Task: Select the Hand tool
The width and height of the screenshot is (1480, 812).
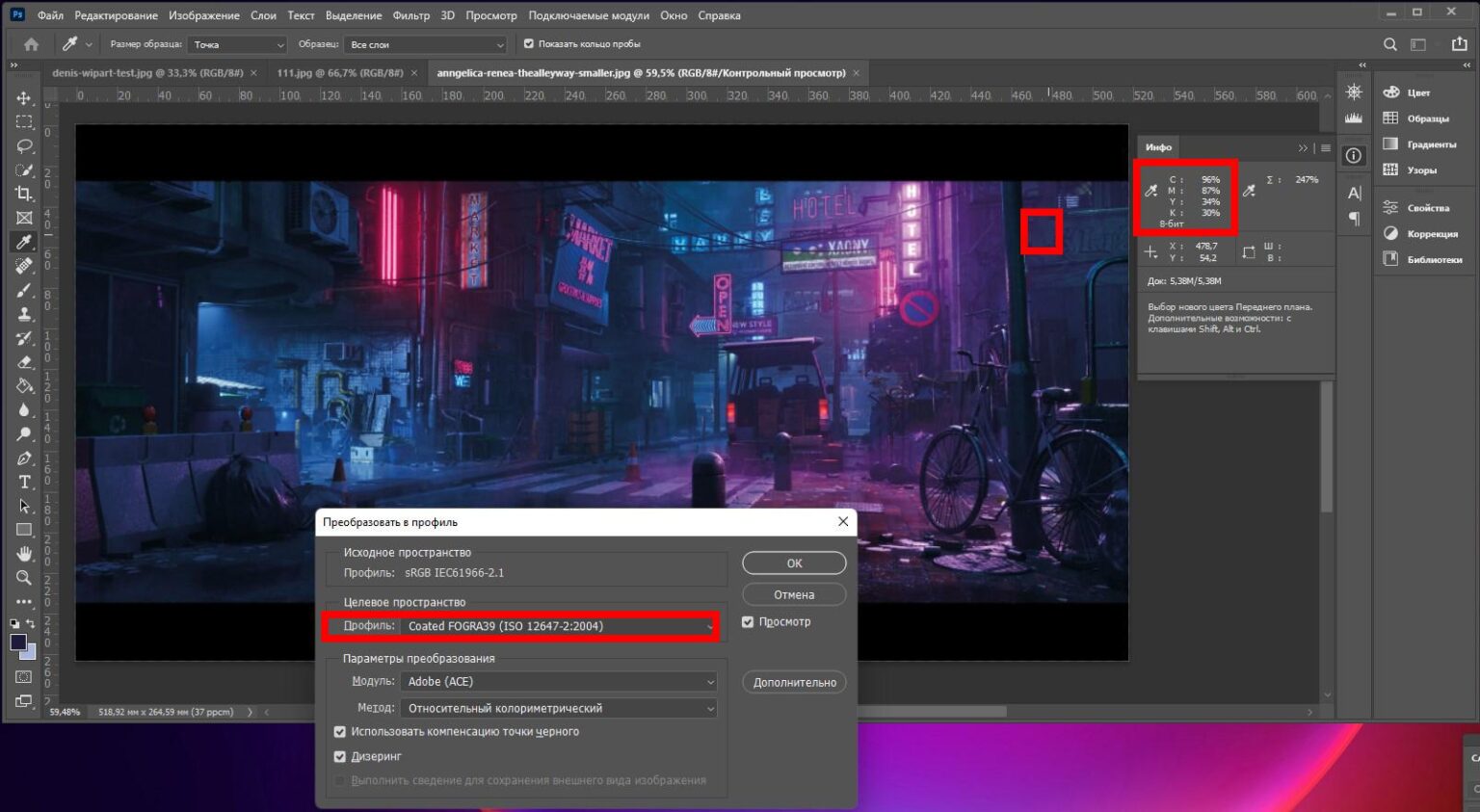Action: (x=24, y=554)
